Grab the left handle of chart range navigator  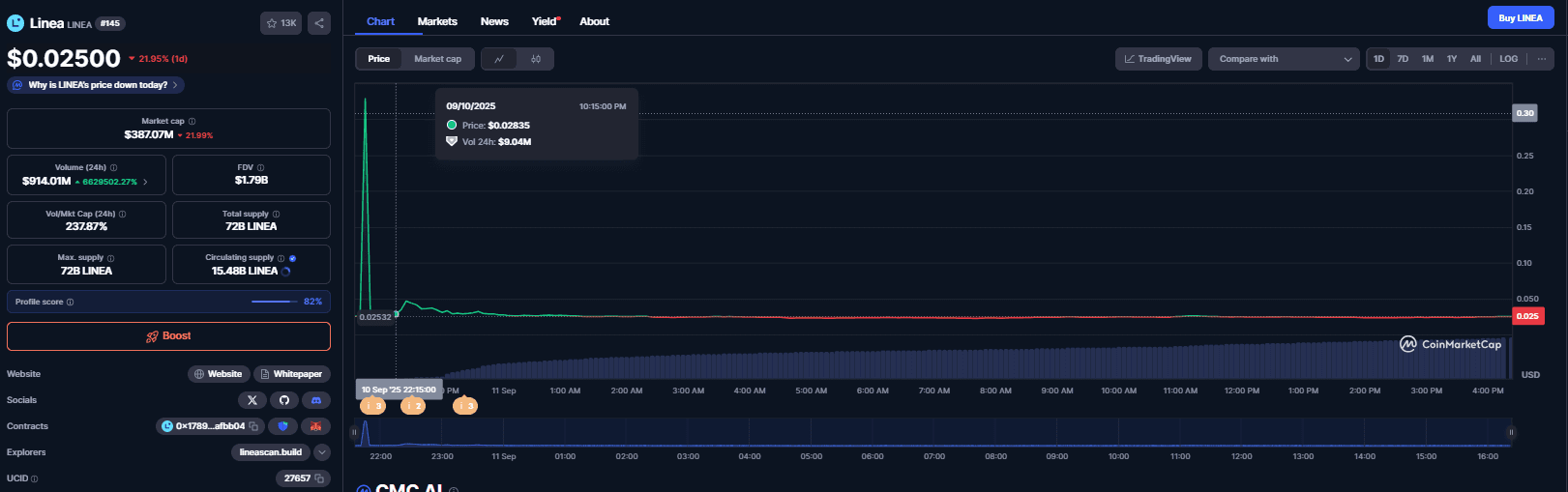tap(354, 432)
